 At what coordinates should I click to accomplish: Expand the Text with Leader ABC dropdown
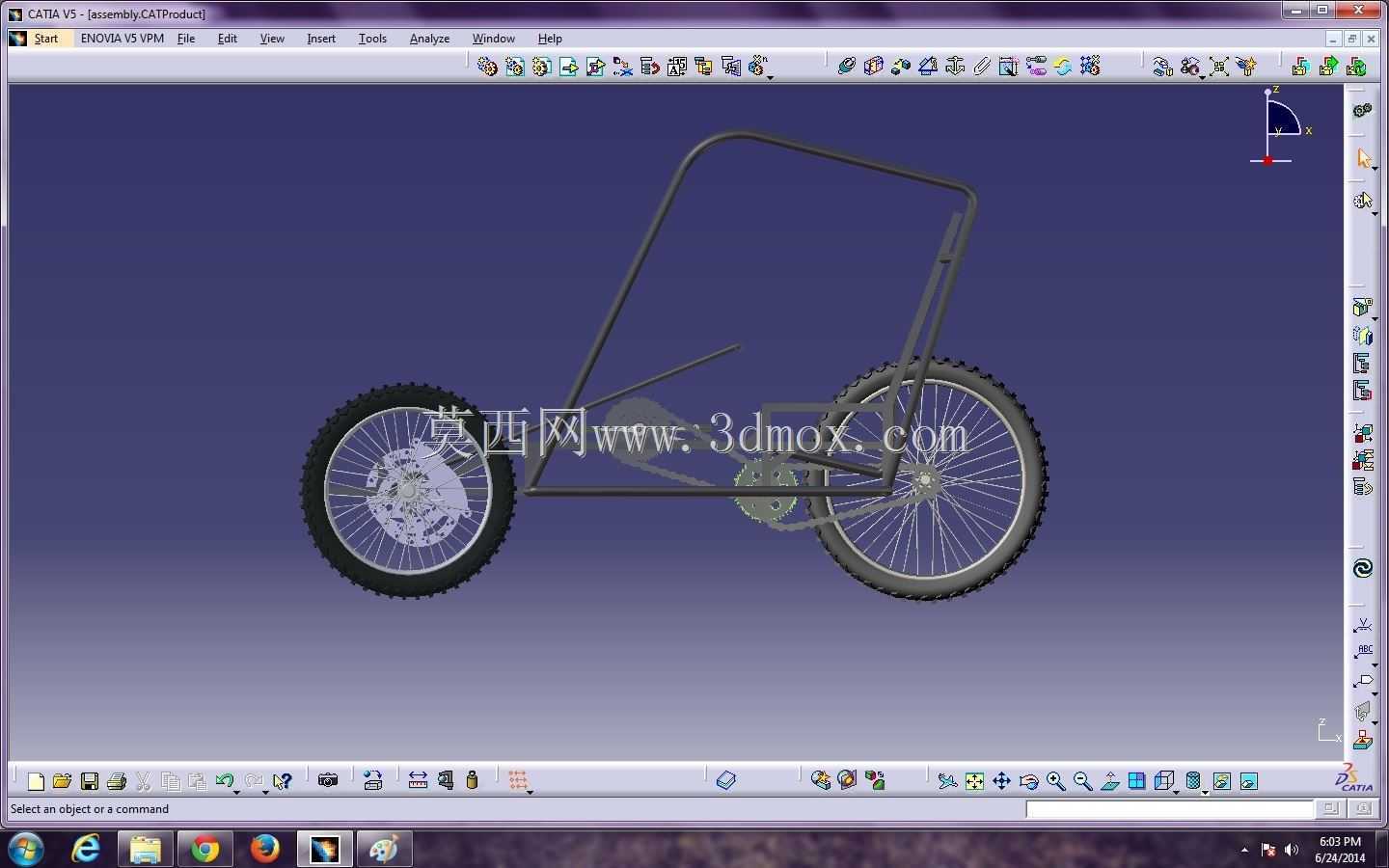pos(1374,665)
